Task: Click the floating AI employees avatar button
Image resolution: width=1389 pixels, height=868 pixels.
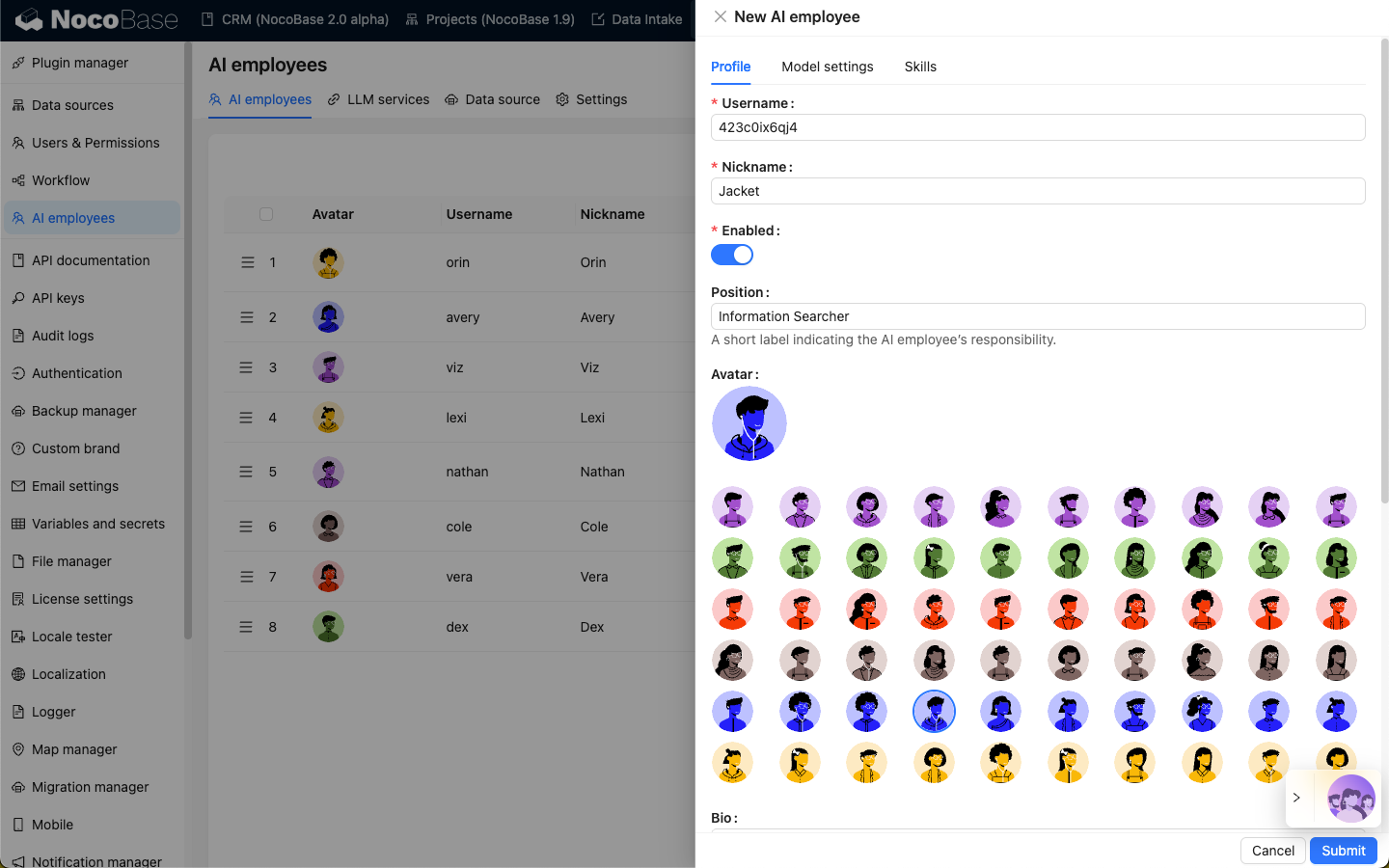Action: coord(1350,798)
